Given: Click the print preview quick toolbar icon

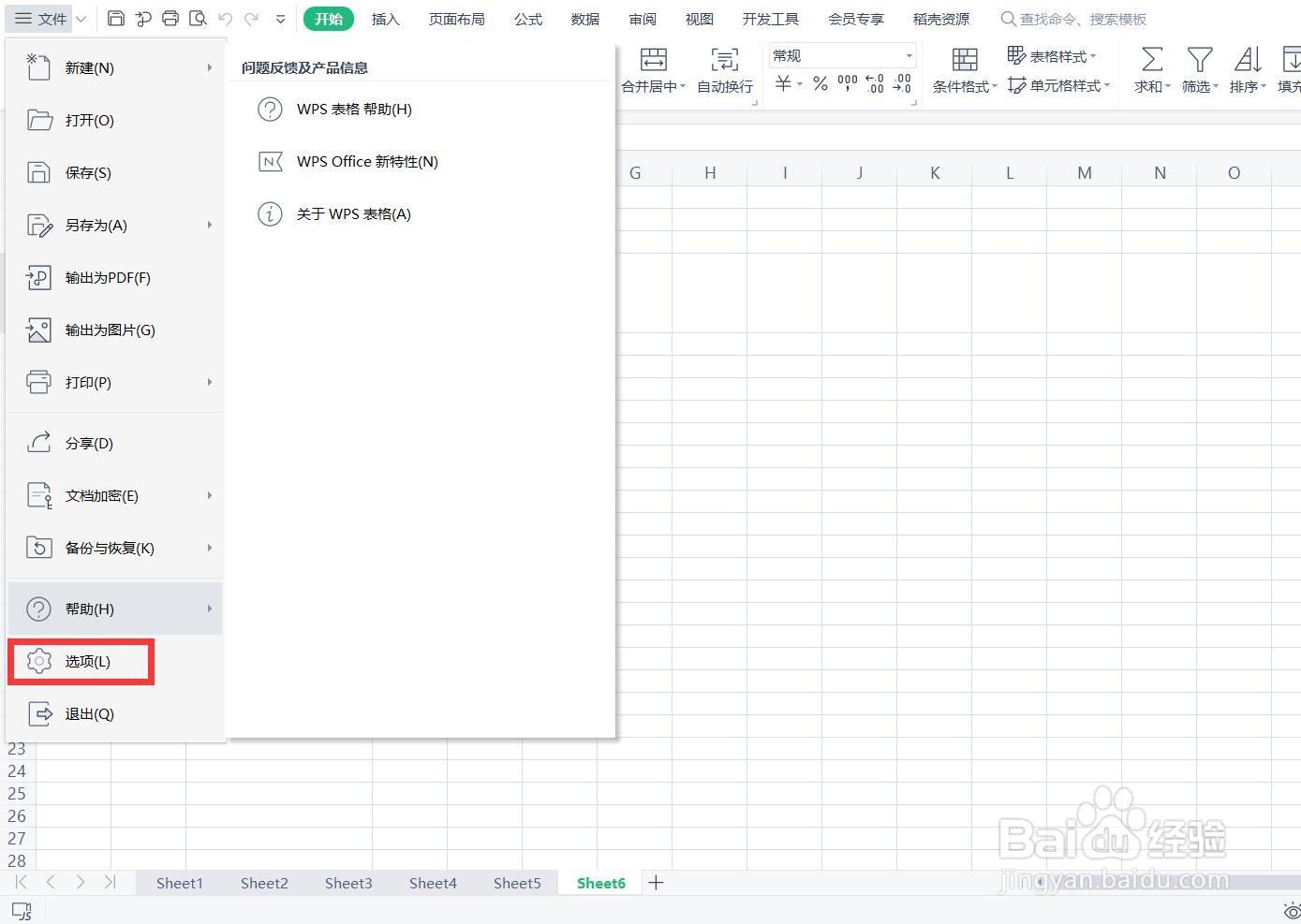Looking at the screenshot, I should [198, 19].
